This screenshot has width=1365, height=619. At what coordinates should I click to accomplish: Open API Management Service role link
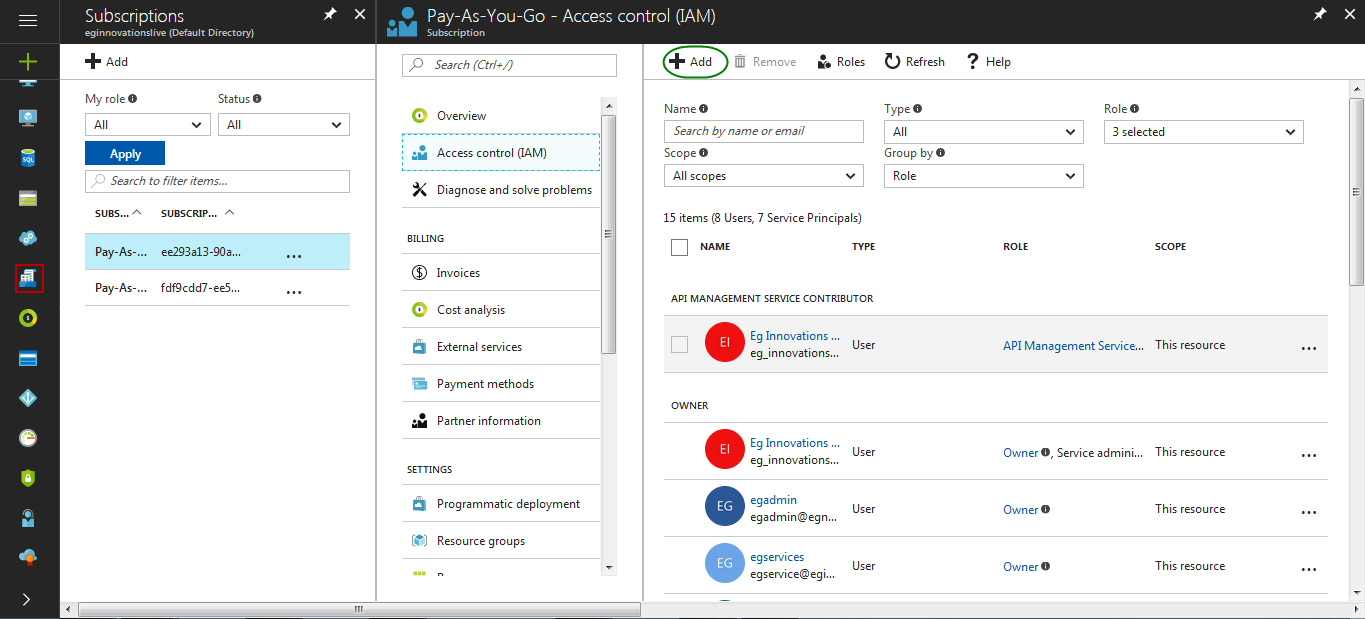point(1073,346)
